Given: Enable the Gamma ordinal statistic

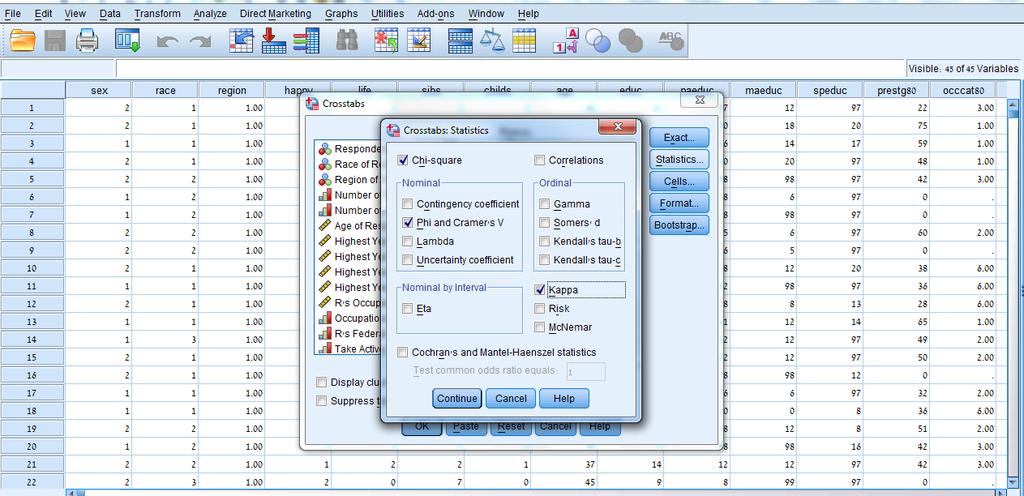Looking at the screenshot, I should click(545, 204).
